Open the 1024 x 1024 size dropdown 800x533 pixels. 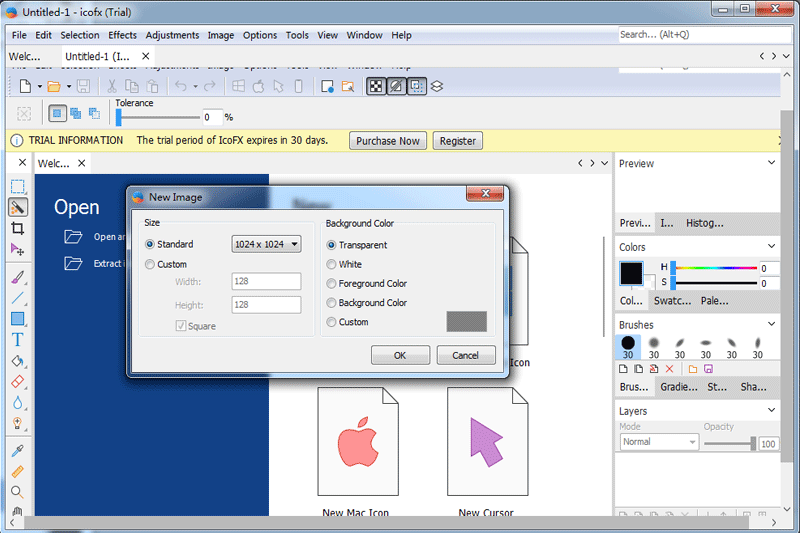[x=266, y=244]
